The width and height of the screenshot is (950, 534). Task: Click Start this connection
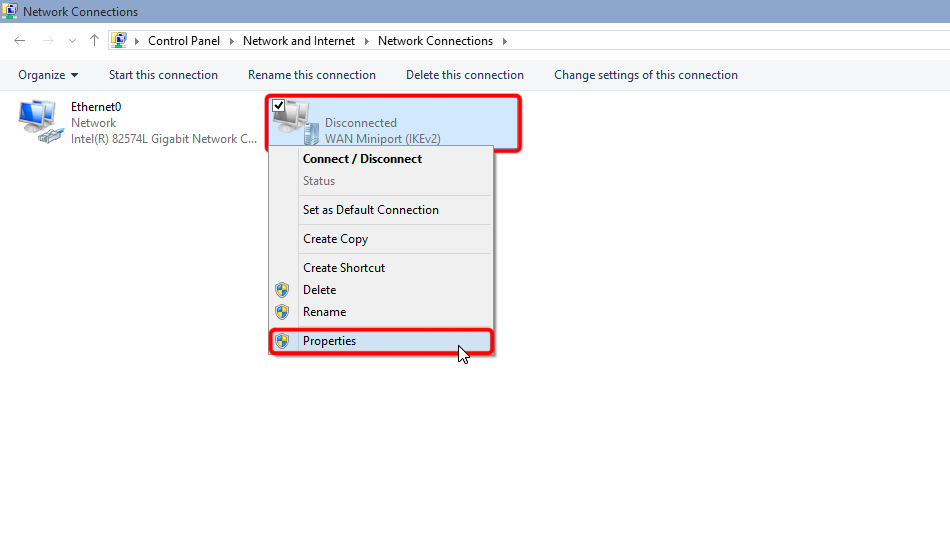pos(163,75)
